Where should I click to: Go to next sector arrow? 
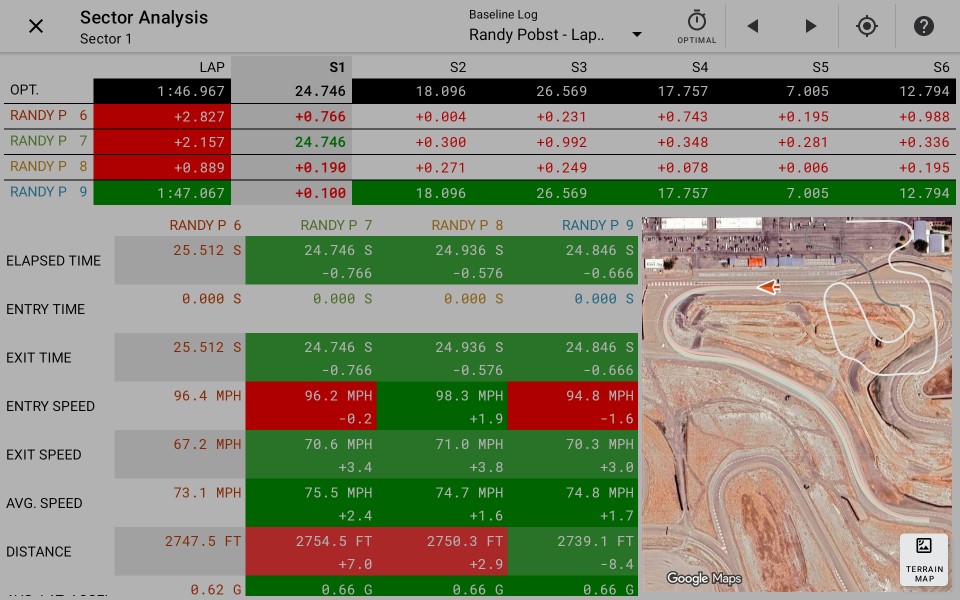click(811, 26)
